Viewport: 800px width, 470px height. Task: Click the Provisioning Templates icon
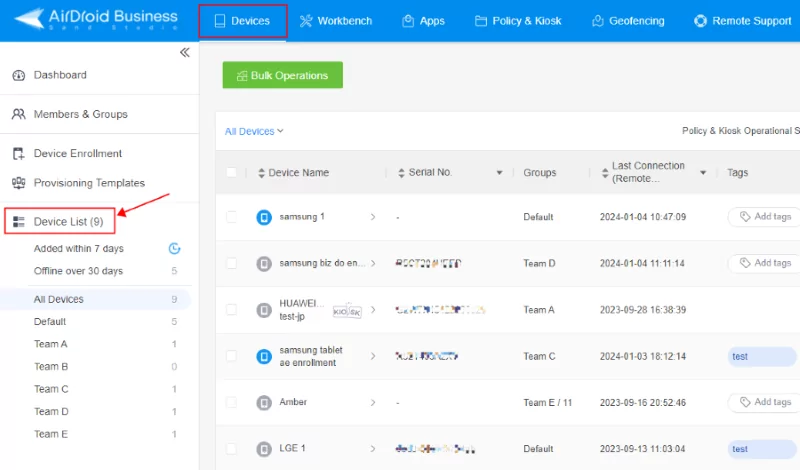[18, 183]
